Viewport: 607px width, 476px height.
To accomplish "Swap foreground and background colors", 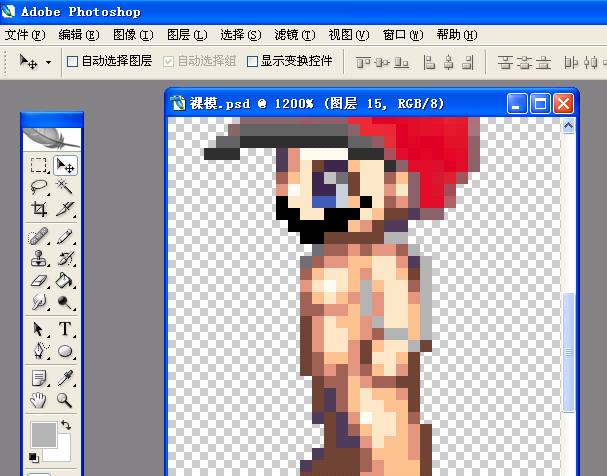I will tap(66, 425).
